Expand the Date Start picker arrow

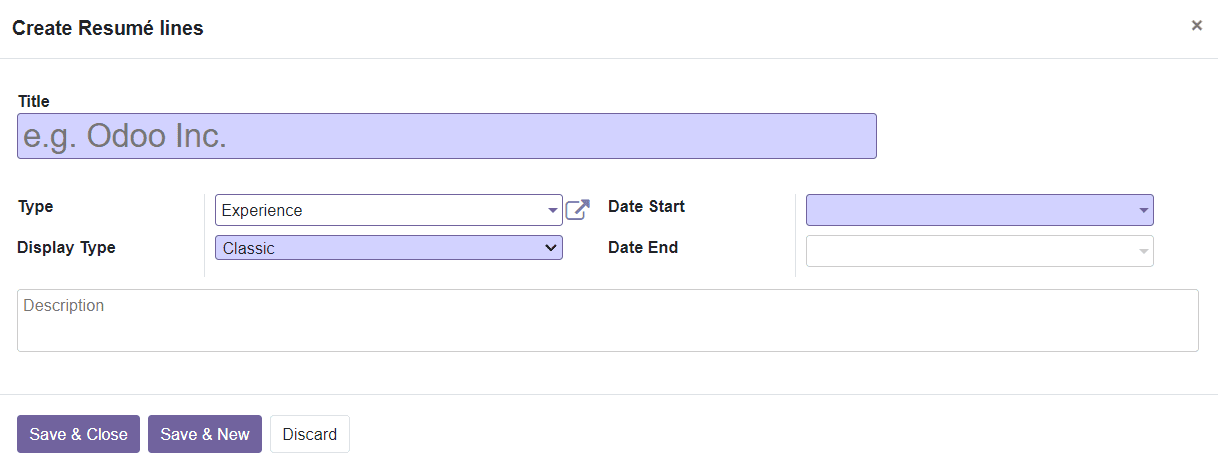click(x=1143, y=211)
